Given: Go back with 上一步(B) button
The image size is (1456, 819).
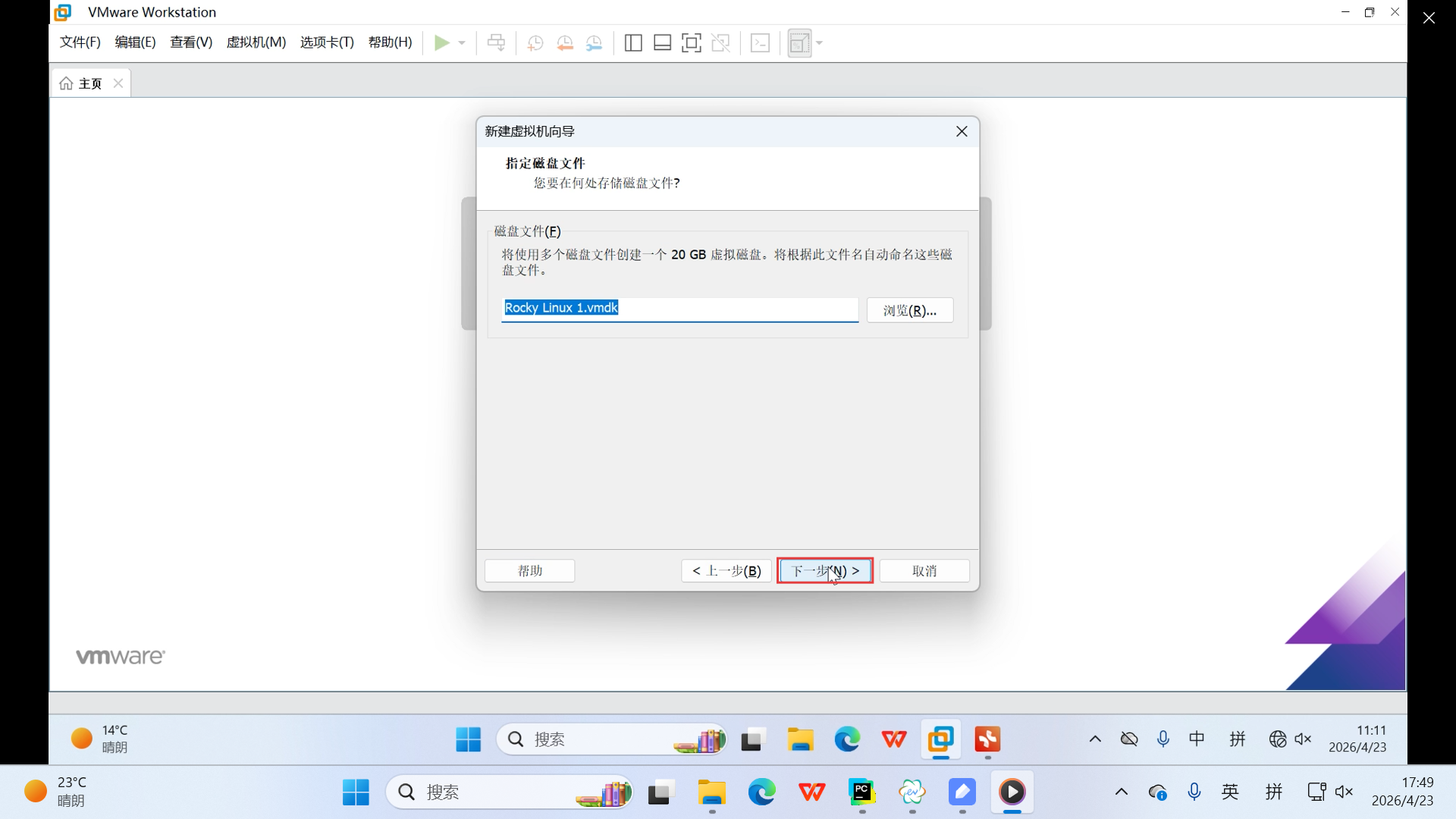Looking at the screenshot, I should pyautogui.click(x=726, y=570).
